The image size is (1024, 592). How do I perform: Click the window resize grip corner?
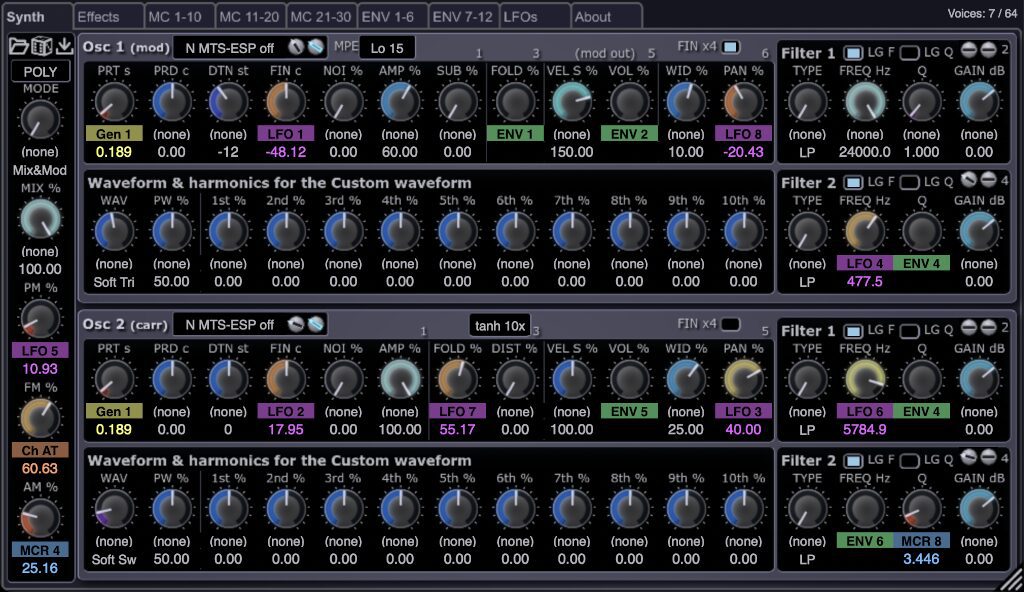(1010, 578)
